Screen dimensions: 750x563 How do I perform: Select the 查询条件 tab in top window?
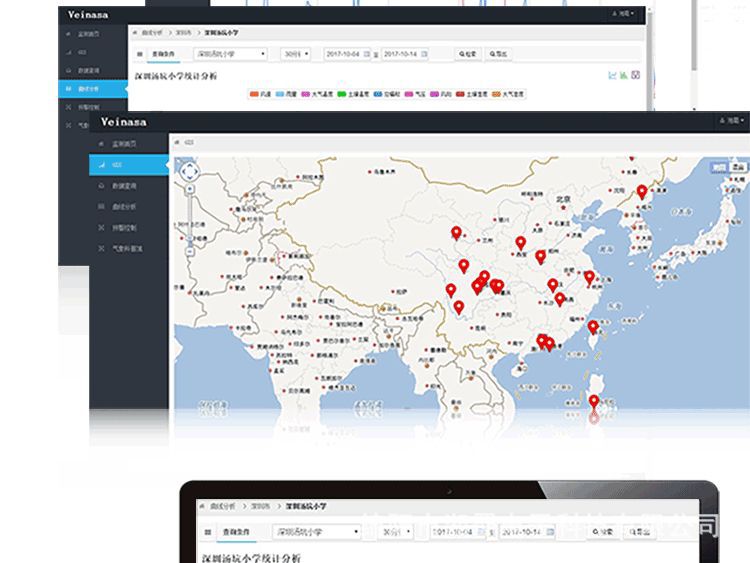coord(164,54)
